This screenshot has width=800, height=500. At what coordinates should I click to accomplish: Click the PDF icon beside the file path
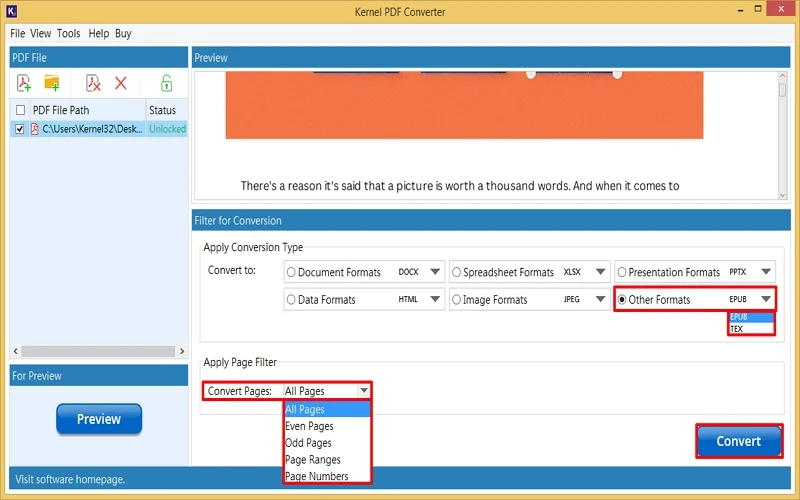[x=35, y=129]
